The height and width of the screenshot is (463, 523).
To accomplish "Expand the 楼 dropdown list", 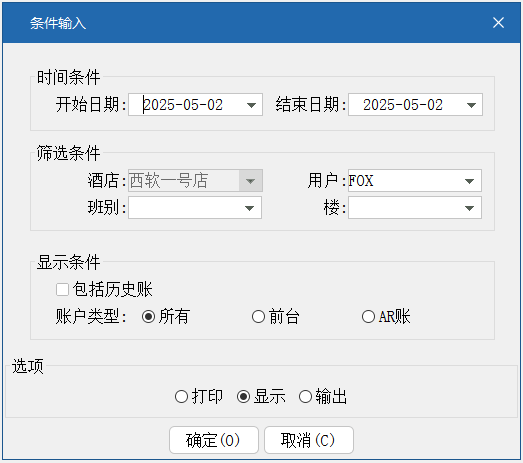I will coord(469,208).
